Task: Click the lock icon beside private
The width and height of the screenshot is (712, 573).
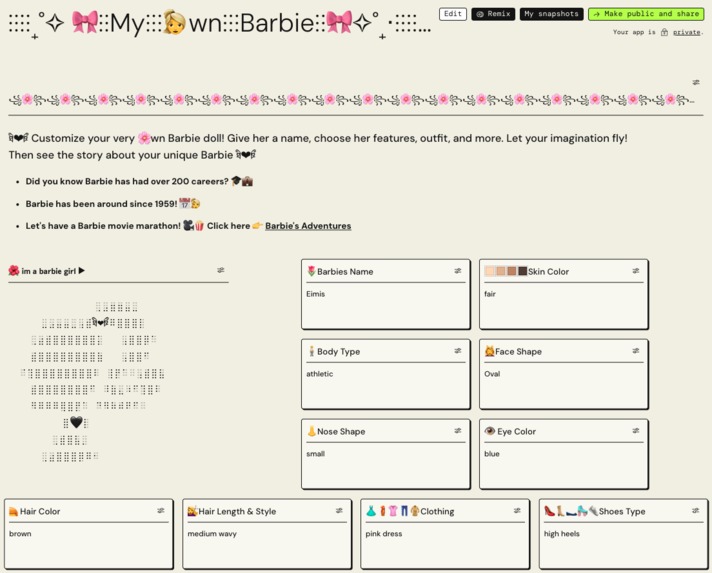Action: 664,32
